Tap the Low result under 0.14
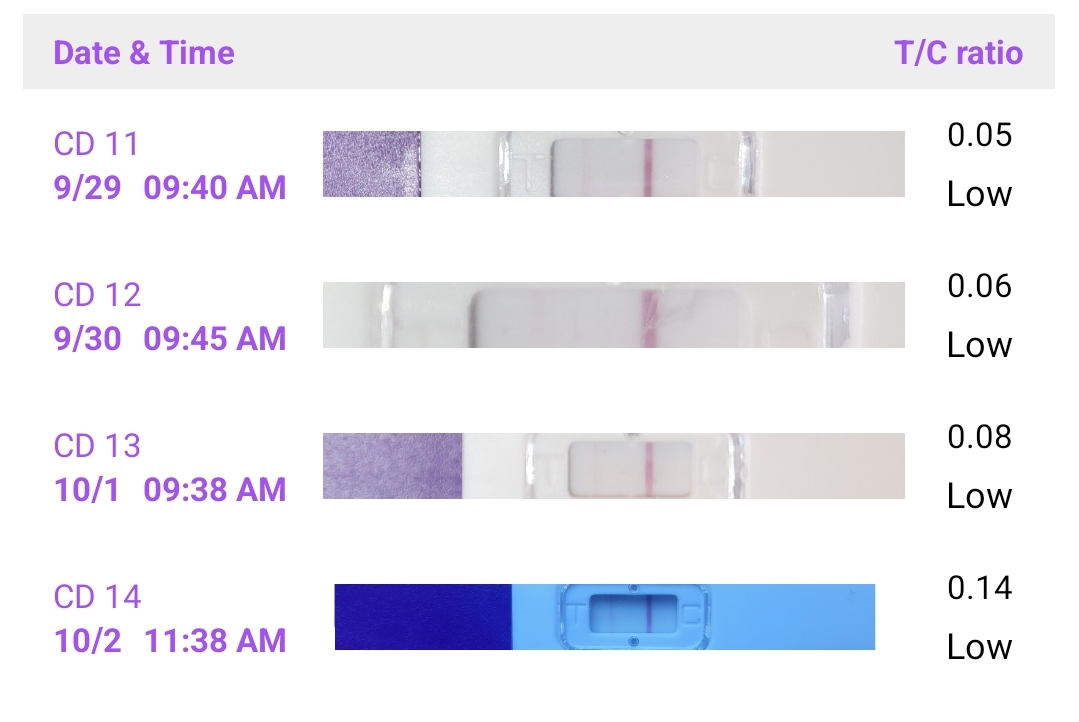 [x=979, y=647]
